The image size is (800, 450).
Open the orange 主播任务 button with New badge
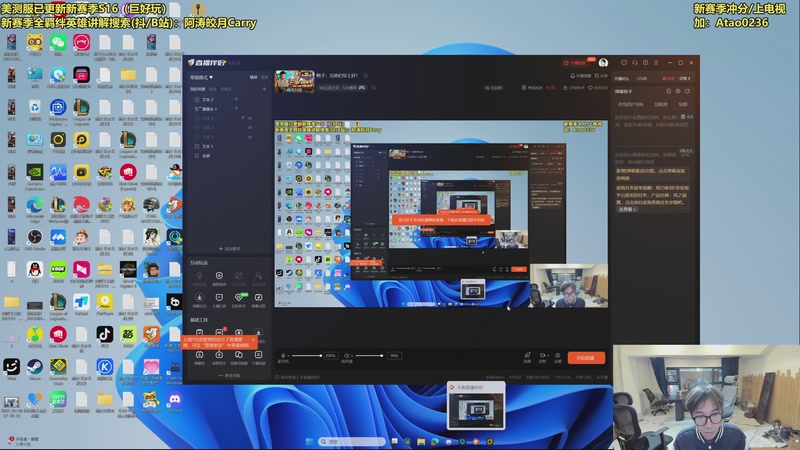pyautogui.click(x=578, y=63)
